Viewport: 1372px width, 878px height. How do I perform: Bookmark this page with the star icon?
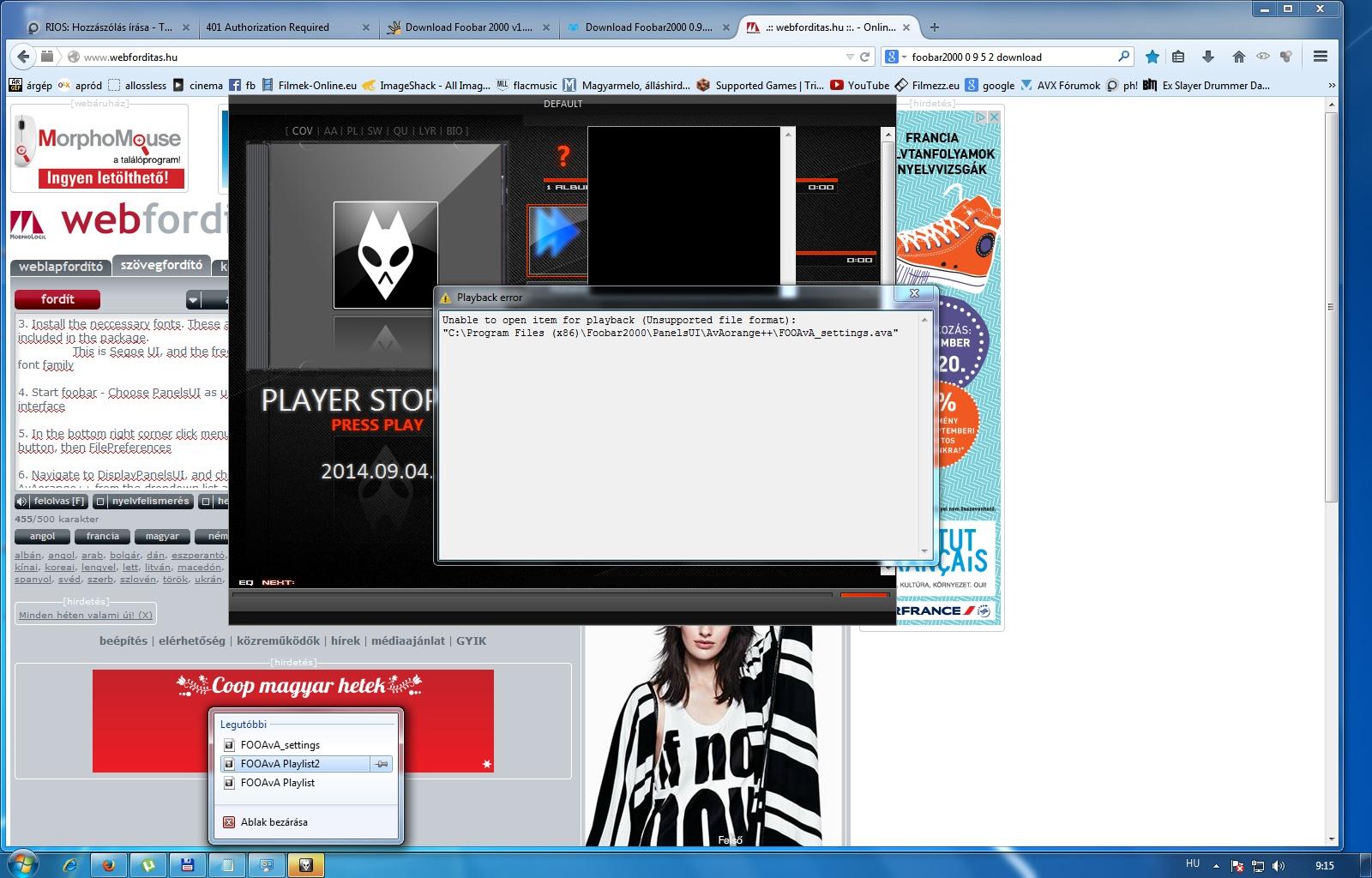1152,57
